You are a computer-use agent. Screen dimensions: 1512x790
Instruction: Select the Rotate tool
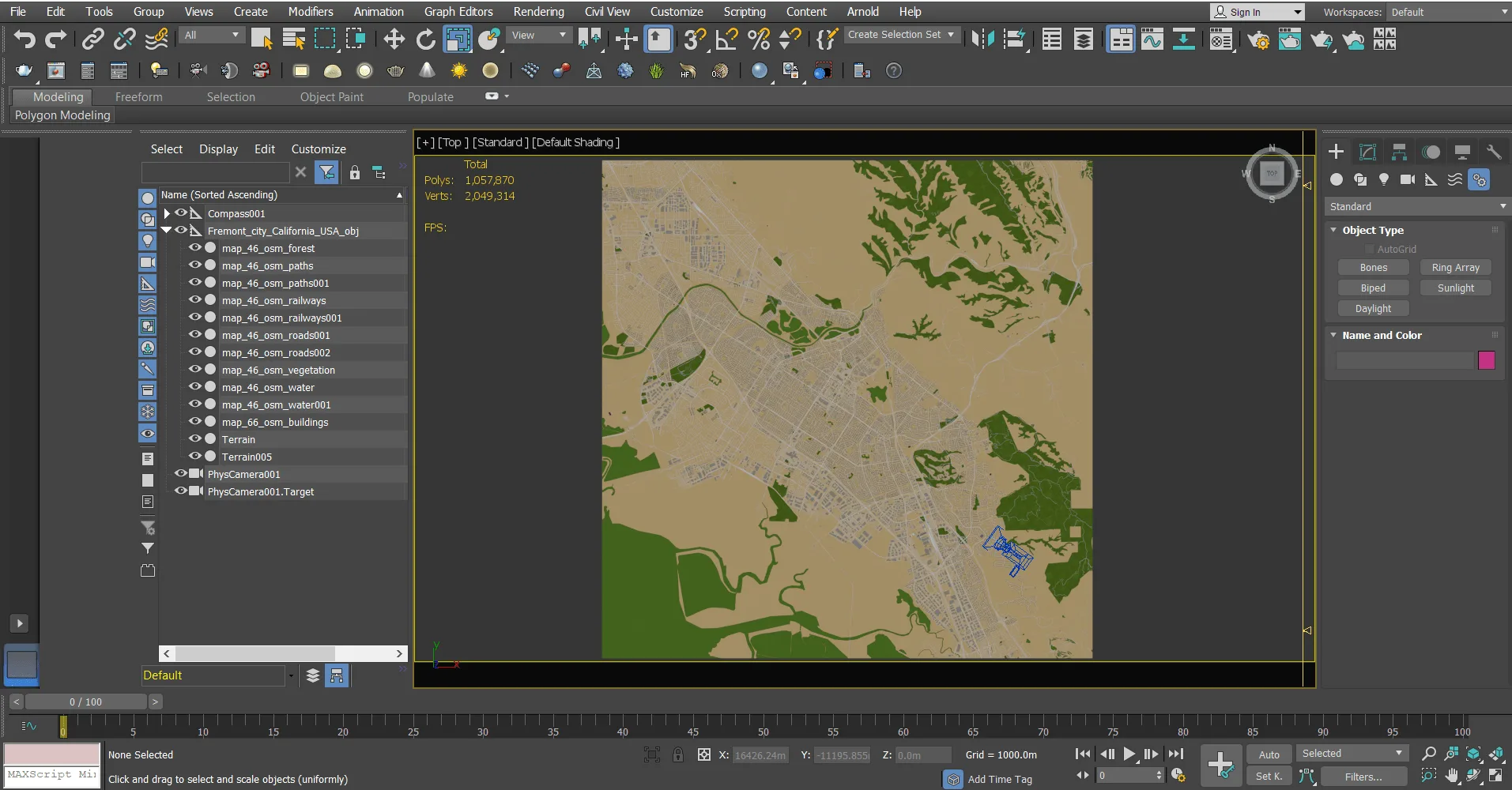(x=425, y=39)
